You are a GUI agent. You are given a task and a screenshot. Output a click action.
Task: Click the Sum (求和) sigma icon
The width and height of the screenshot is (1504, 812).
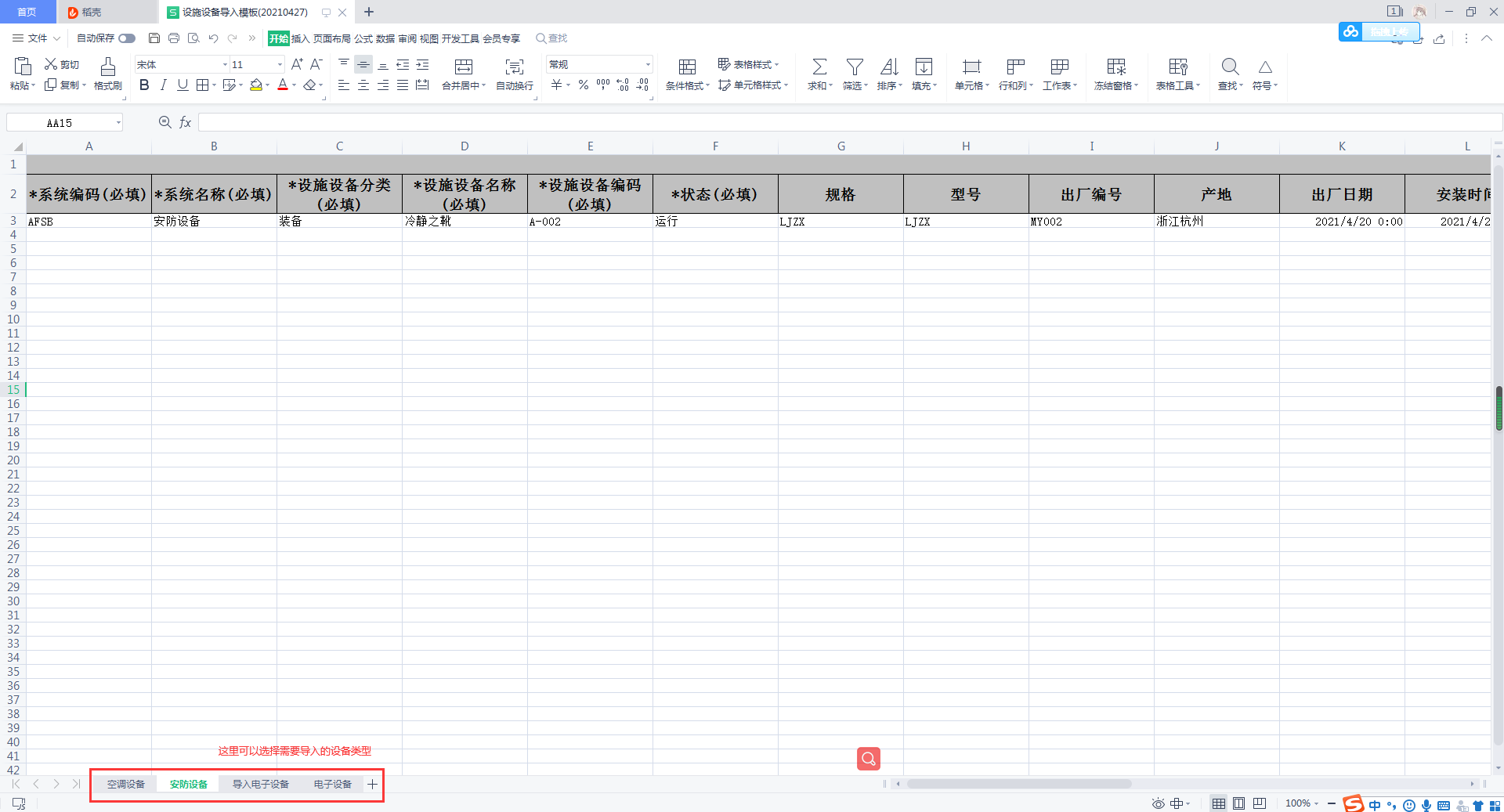tap(819, 67)
